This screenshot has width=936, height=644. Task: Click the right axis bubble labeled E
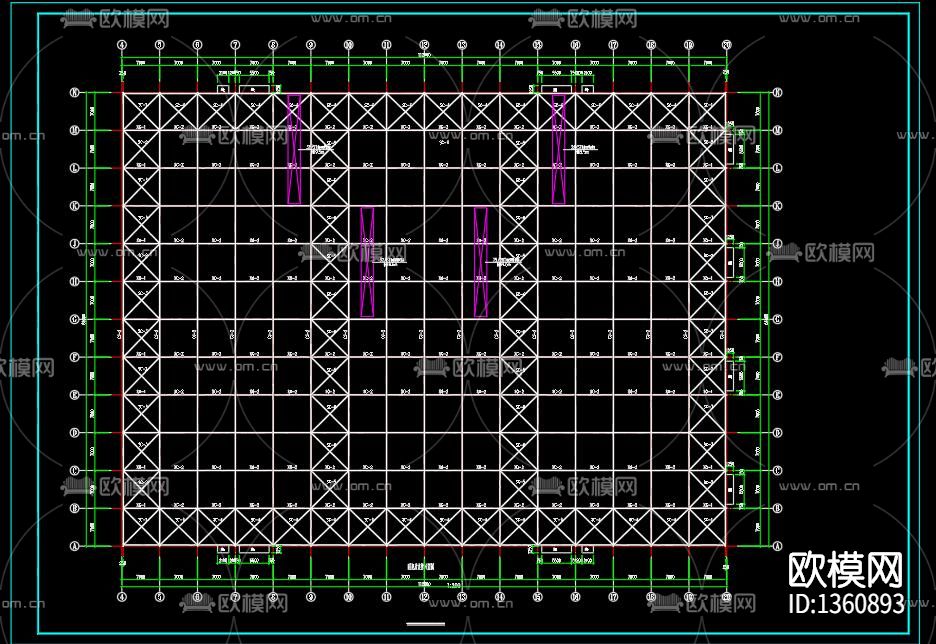click(x=777, y=395)
